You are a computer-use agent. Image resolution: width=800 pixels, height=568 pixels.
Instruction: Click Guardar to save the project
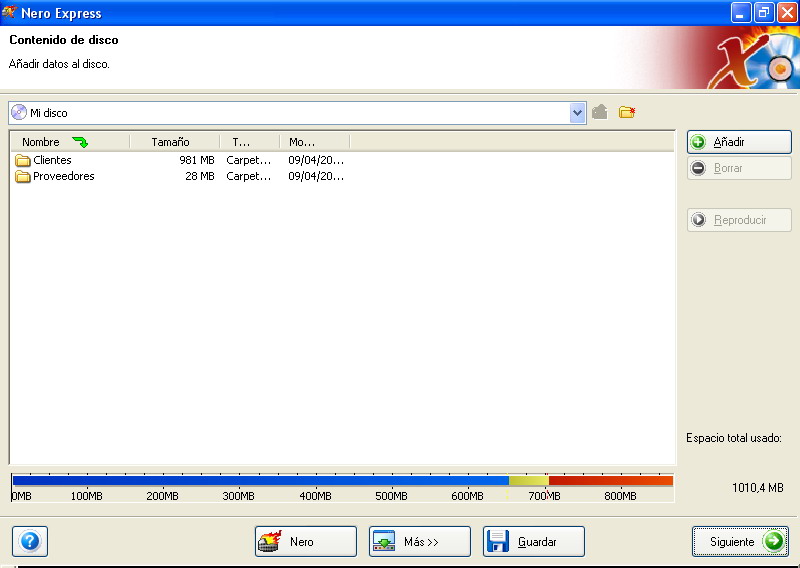click(x=534, y=542)
